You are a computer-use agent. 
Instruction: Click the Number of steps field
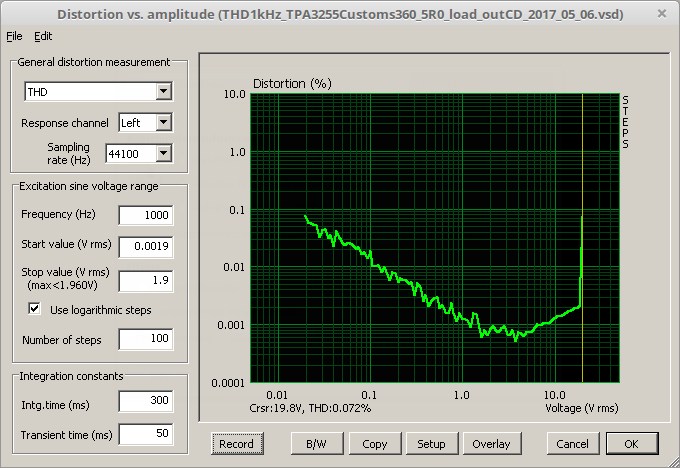click(146, 338)
